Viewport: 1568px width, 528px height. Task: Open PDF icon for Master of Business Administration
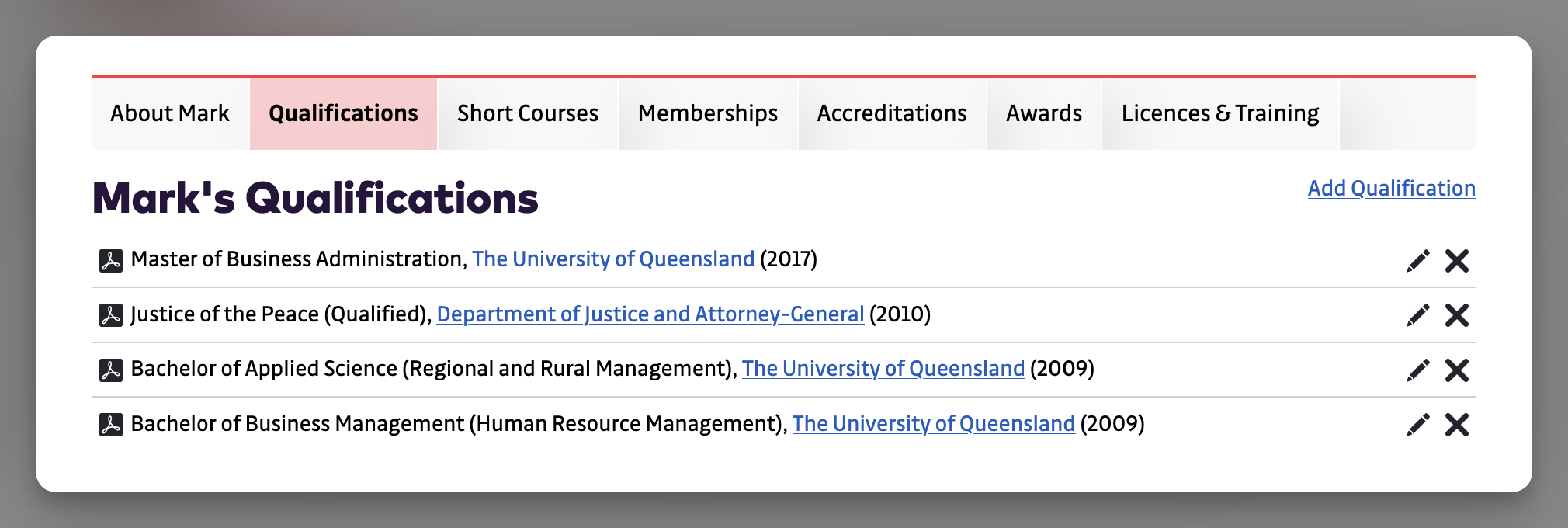[x=111, y=260]
